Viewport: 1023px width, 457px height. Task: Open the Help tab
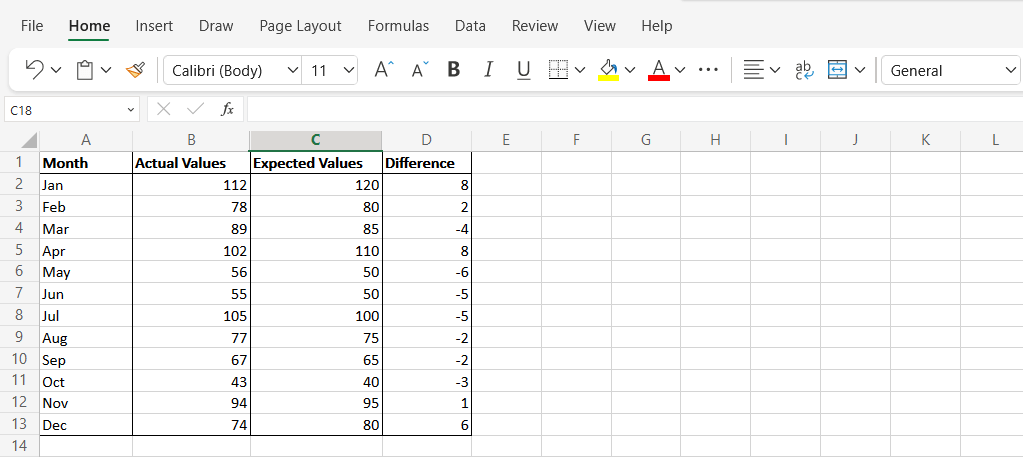pyautogui.click(x=656, y=26)
